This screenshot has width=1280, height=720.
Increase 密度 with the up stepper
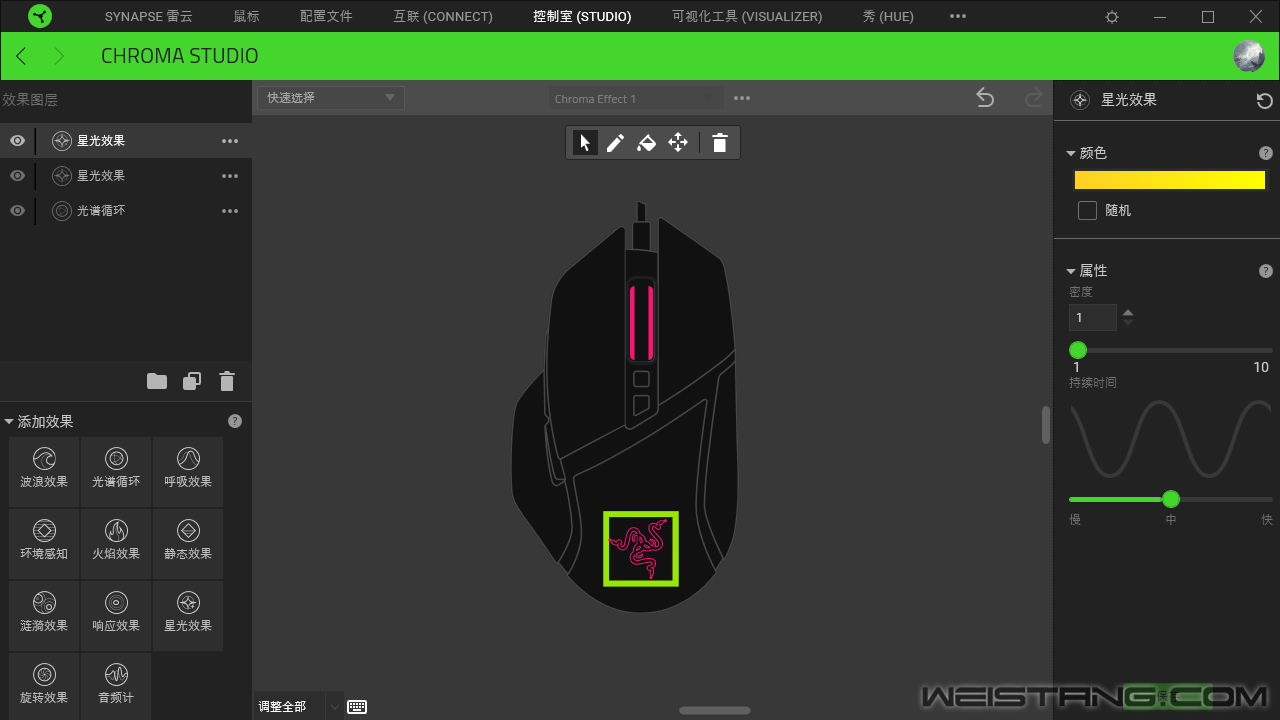click(1128, 312)
